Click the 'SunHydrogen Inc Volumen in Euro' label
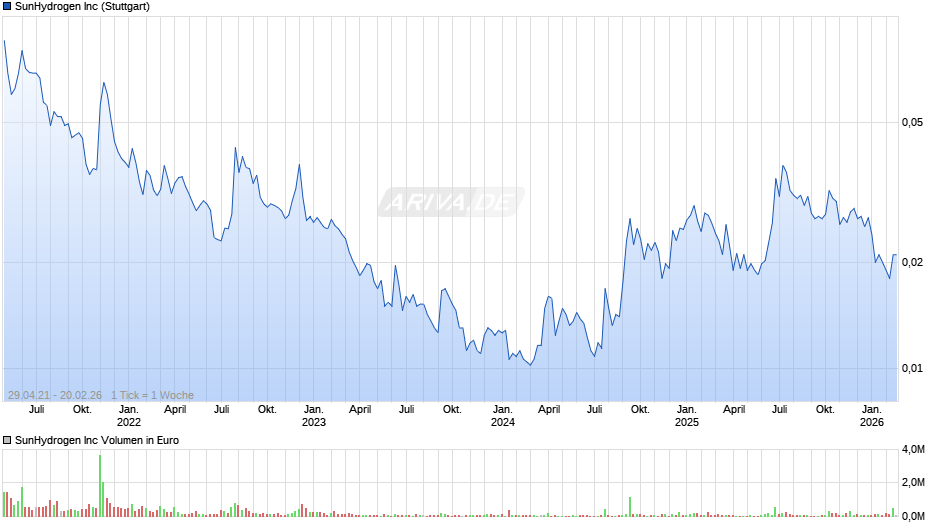Image resolution: width=940 pixels, height=526 pixels. tap(97, 440)
